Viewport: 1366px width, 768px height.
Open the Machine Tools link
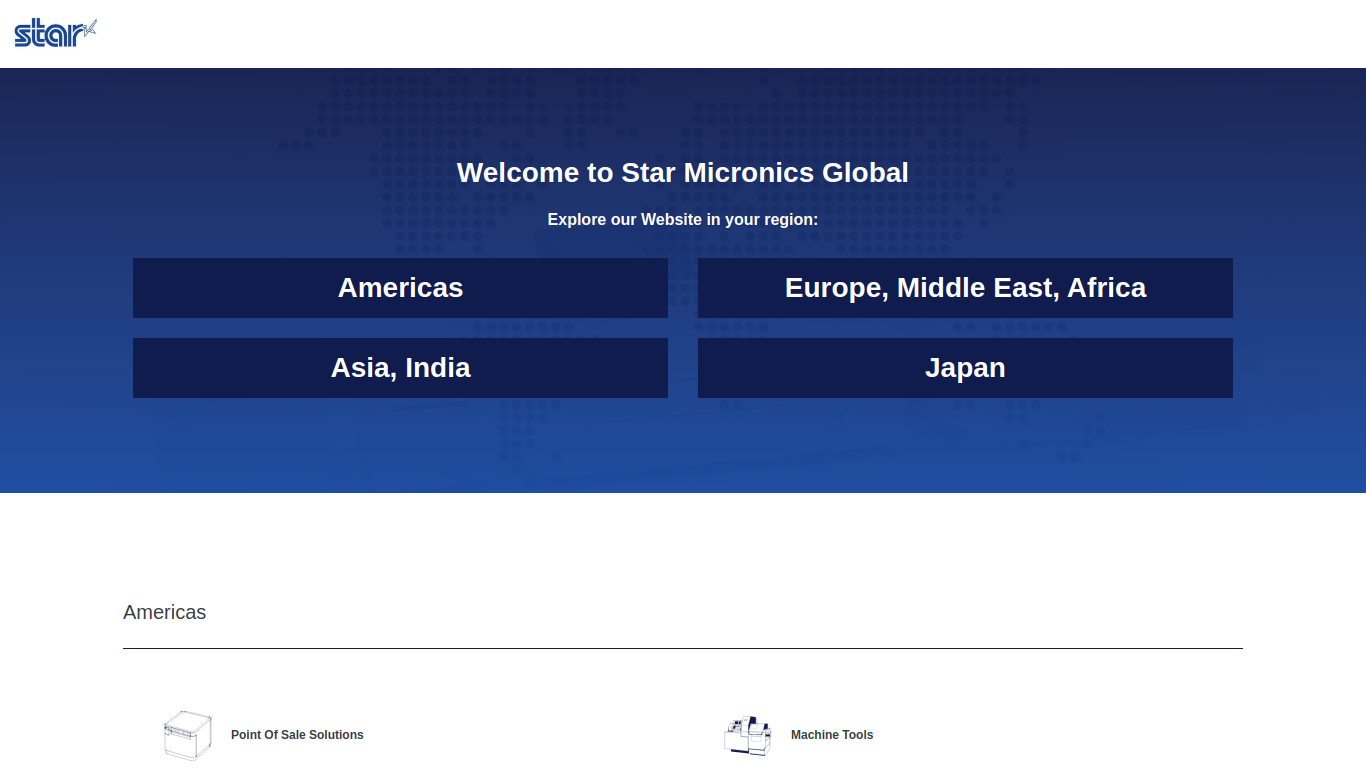point(832,735)
